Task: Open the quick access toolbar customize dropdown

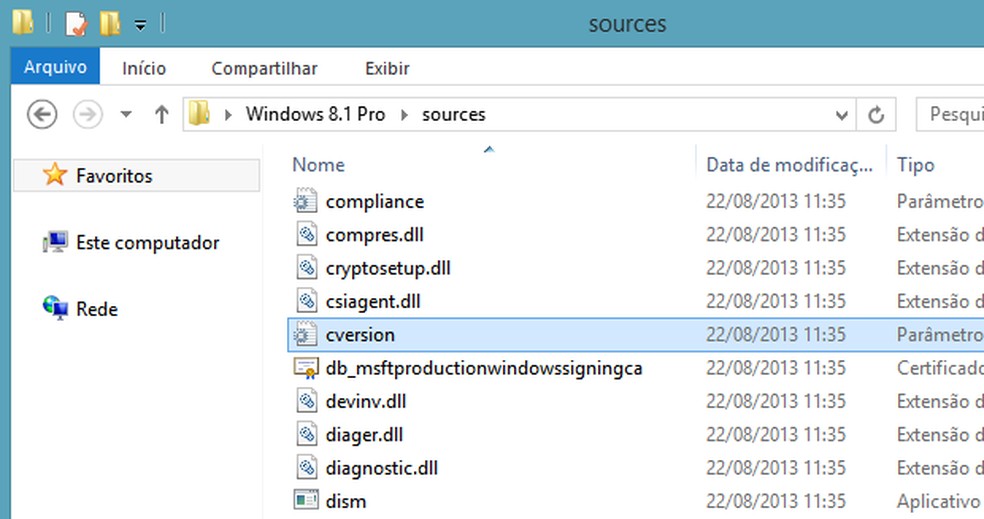Action: pos(140,23)
